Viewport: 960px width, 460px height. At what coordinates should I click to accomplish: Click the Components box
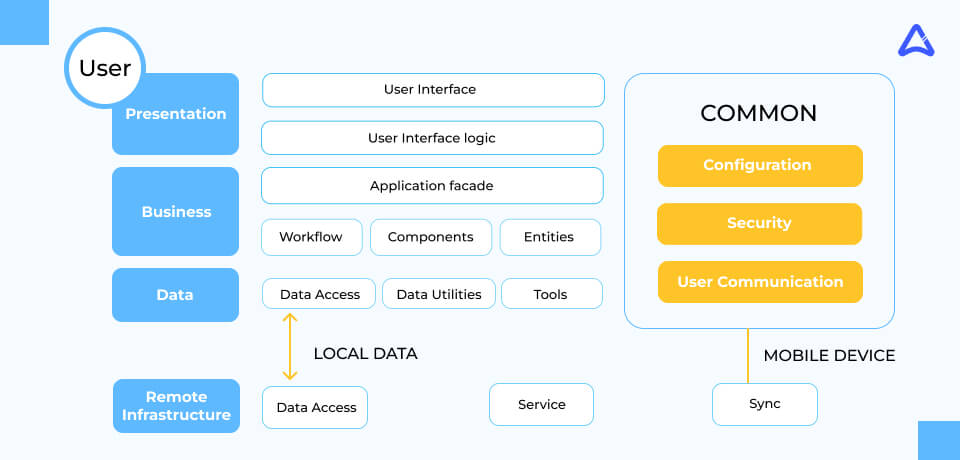pyautogui.click(x=431, y=237)
